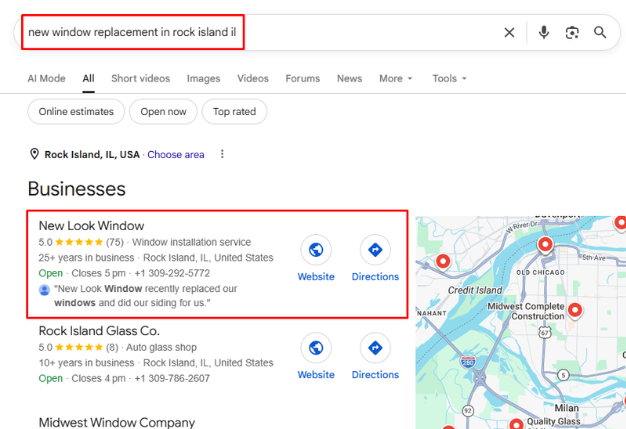Click Website label for Rock Island Glass Co.
626x429 pixels.
point(316,375)
